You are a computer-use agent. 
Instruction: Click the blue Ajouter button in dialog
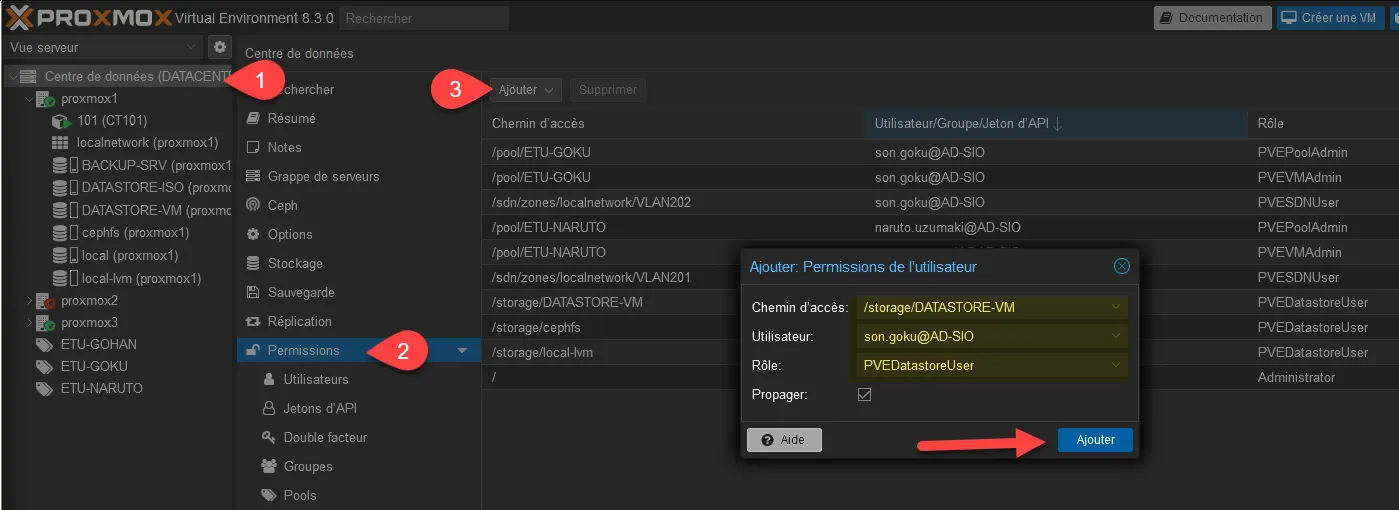[x=1095, y=440]
